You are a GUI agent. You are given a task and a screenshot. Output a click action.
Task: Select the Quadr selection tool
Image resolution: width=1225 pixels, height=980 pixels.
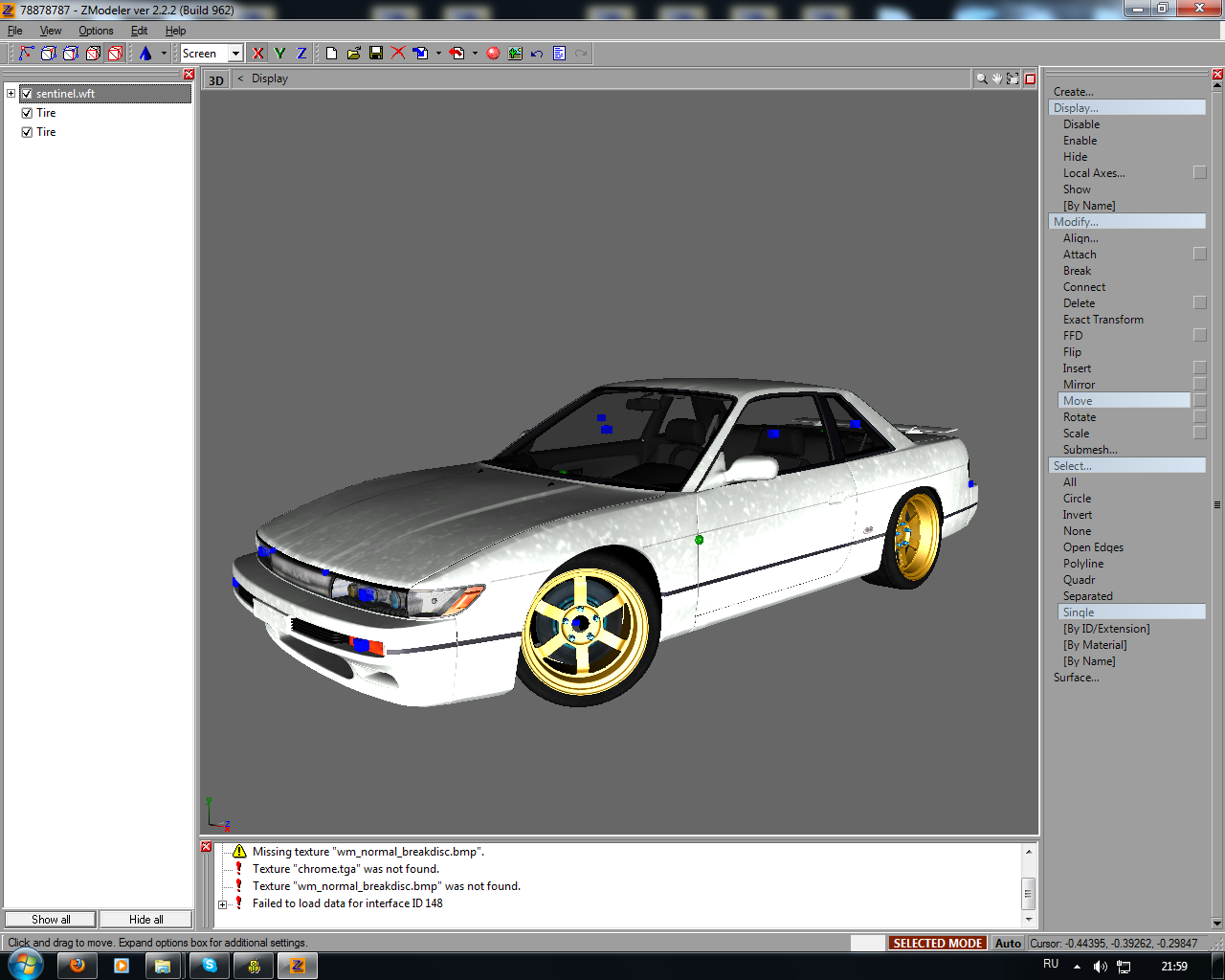[1079, 580]
